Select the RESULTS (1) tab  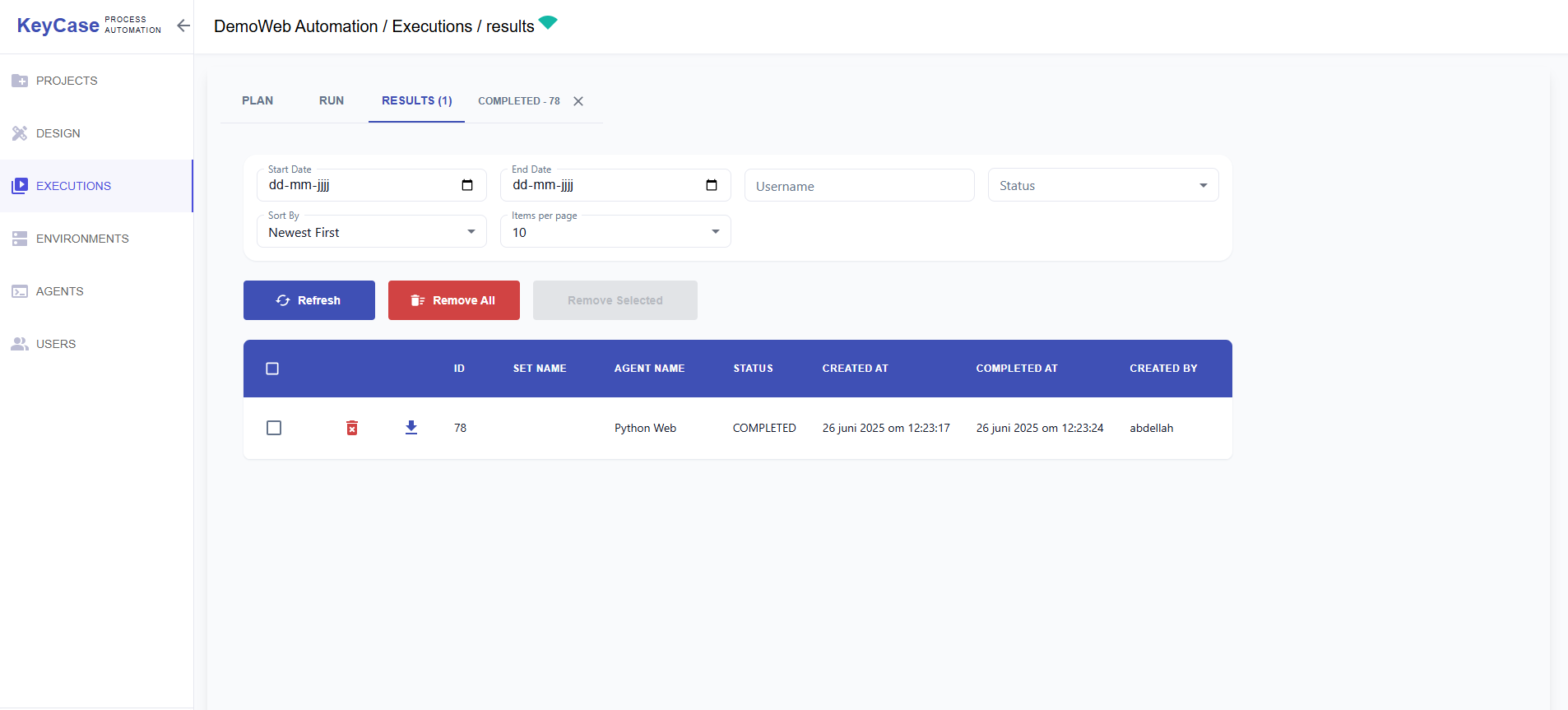click(x=417, y=100)
